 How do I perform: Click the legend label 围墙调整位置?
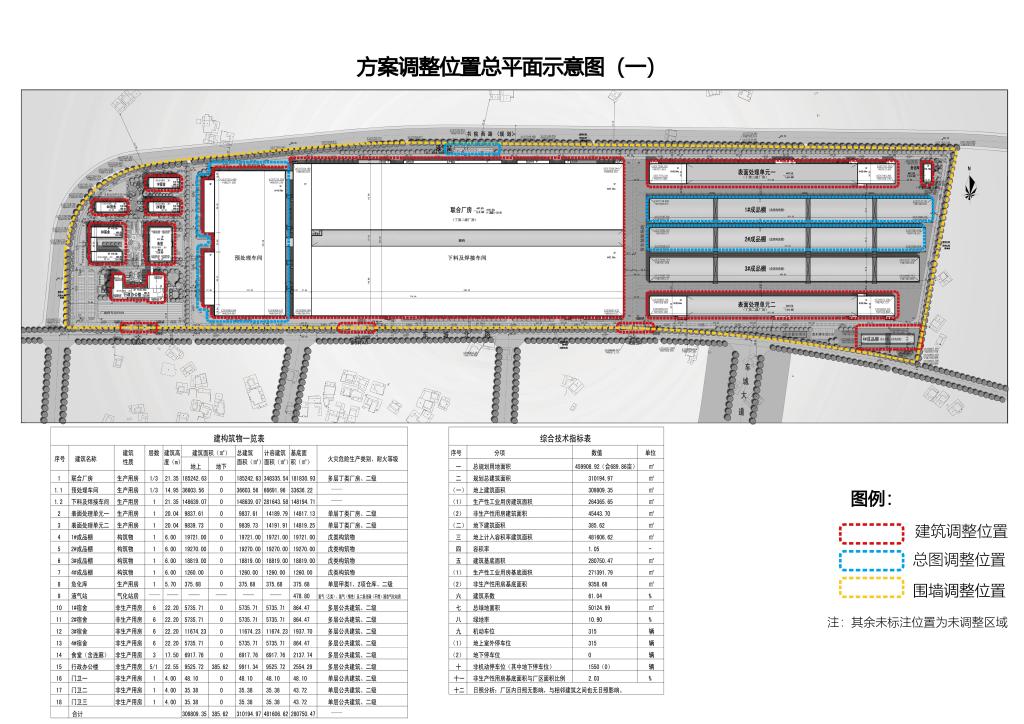pyautogui.click(x=959, y=591)
